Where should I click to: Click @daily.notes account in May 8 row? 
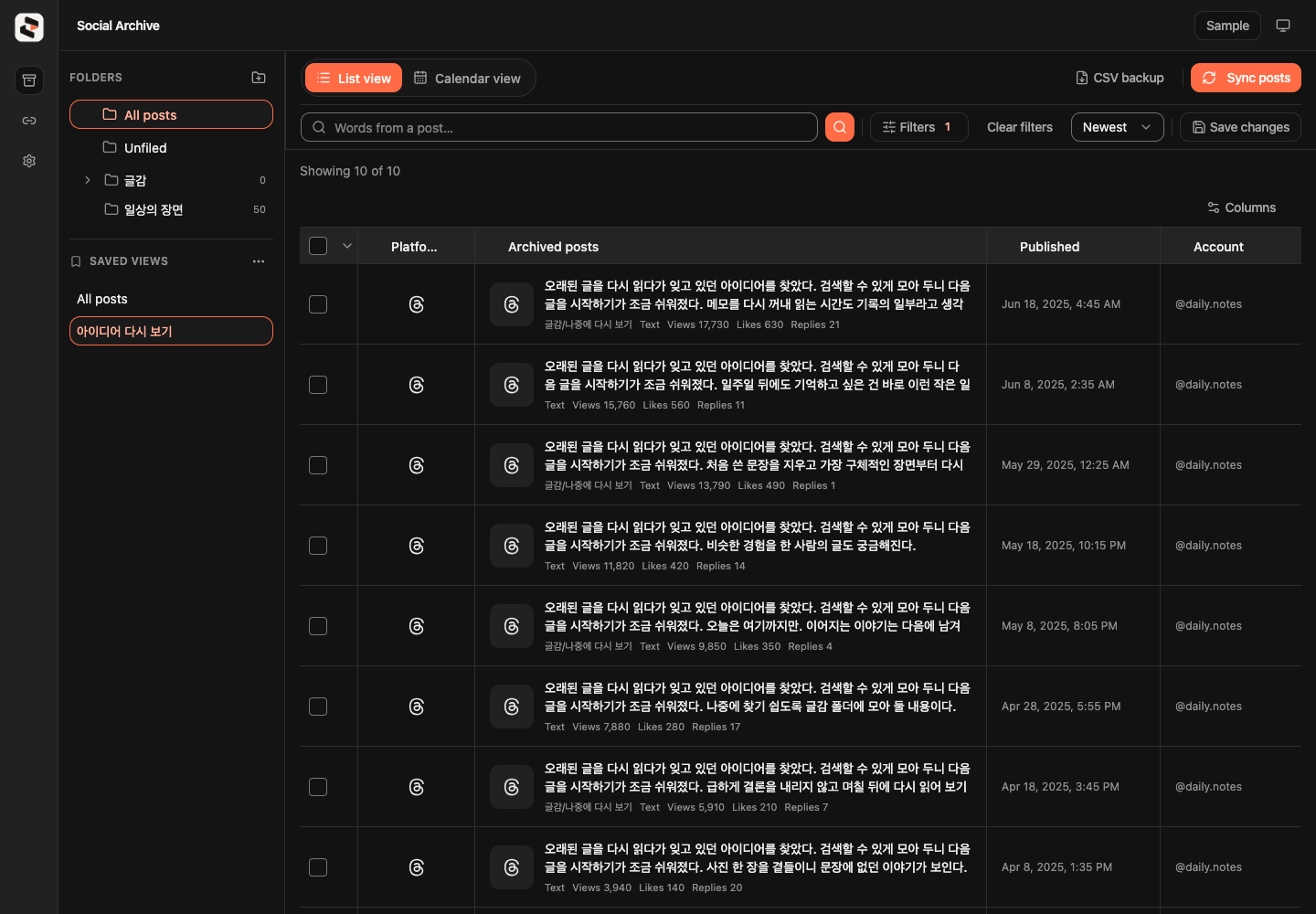tap(1208, 626)
